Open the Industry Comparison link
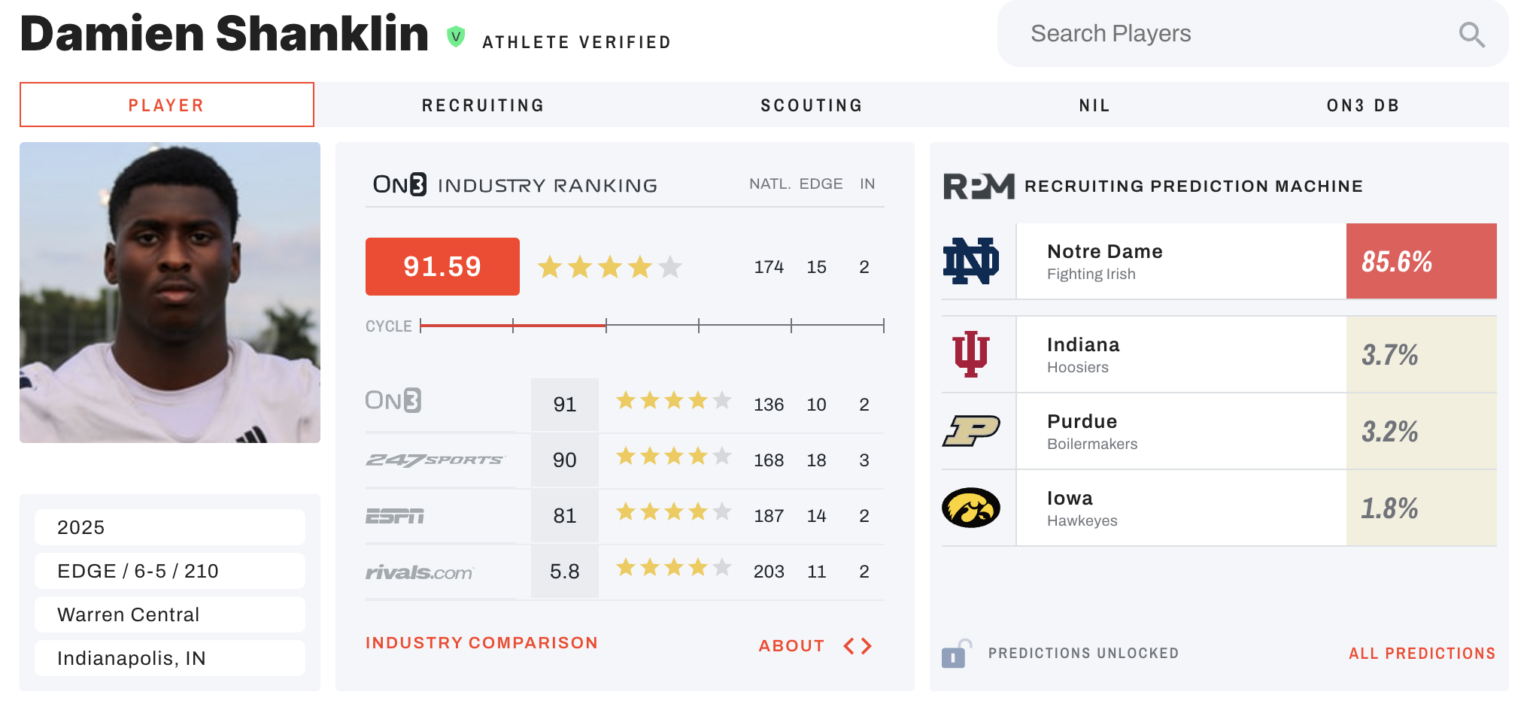The height and width of the screenshot is (716, 1536). (x=482, y=643)
